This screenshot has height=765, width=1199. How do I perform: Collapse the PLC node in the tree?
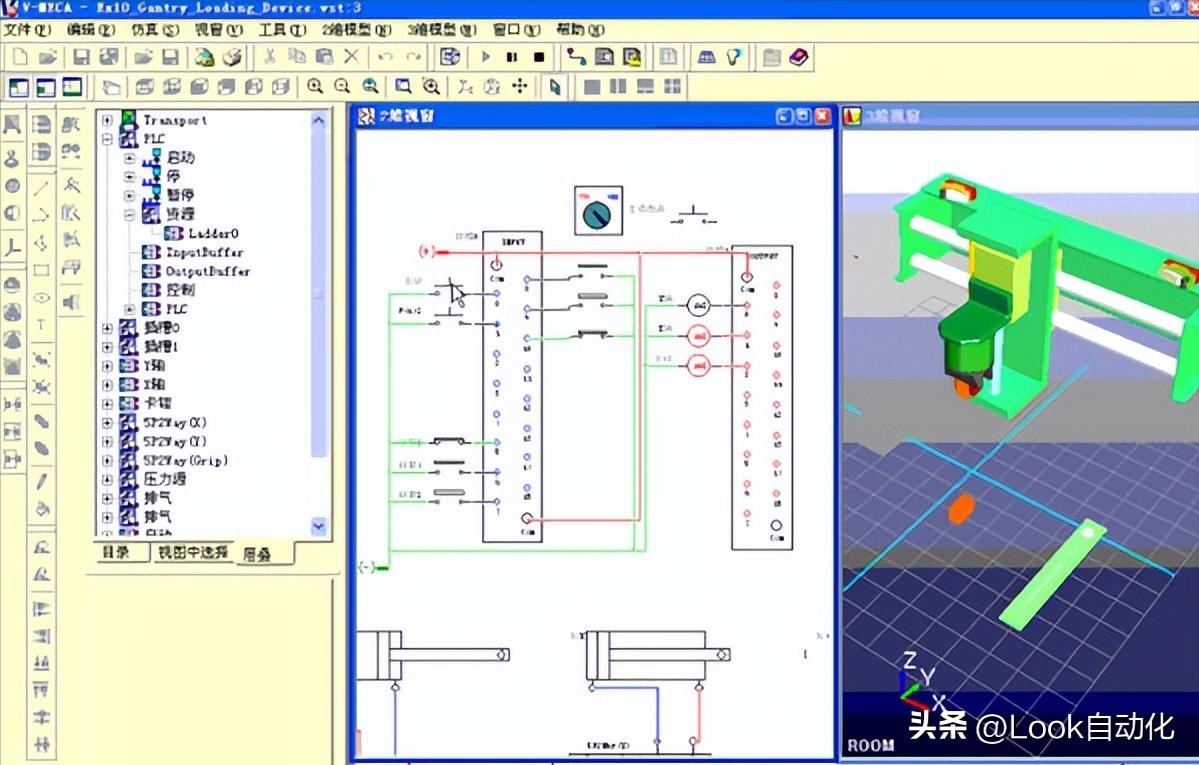108,137
